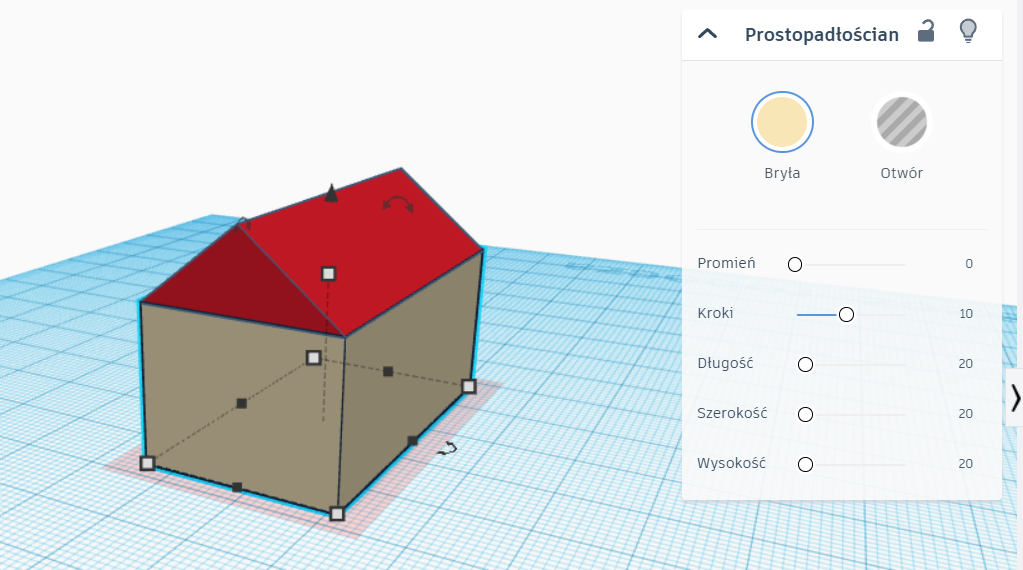Click the Wysokość slider handle
The width and height of the screenshot is (1023, 570).
coord(806,464)
